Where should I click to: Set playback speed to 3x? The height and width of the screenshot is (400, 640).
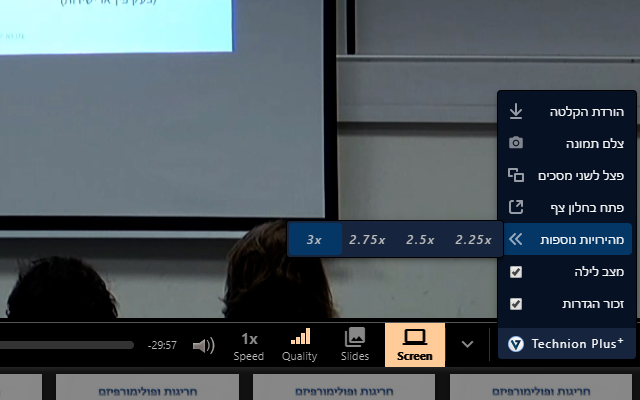coord(314,240)
